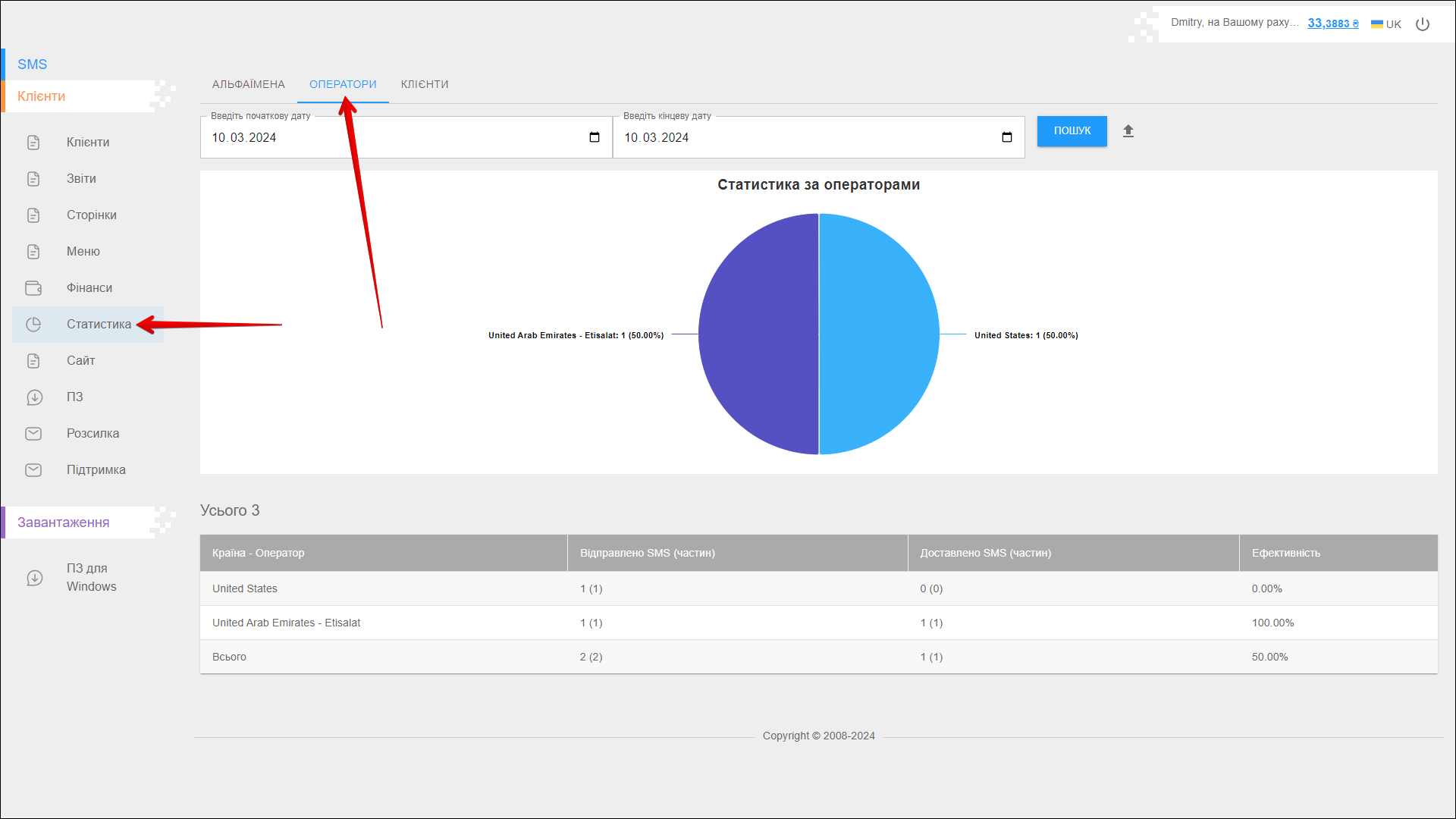Open UK language selector
1456x819 pixels.
(1386, 24)
